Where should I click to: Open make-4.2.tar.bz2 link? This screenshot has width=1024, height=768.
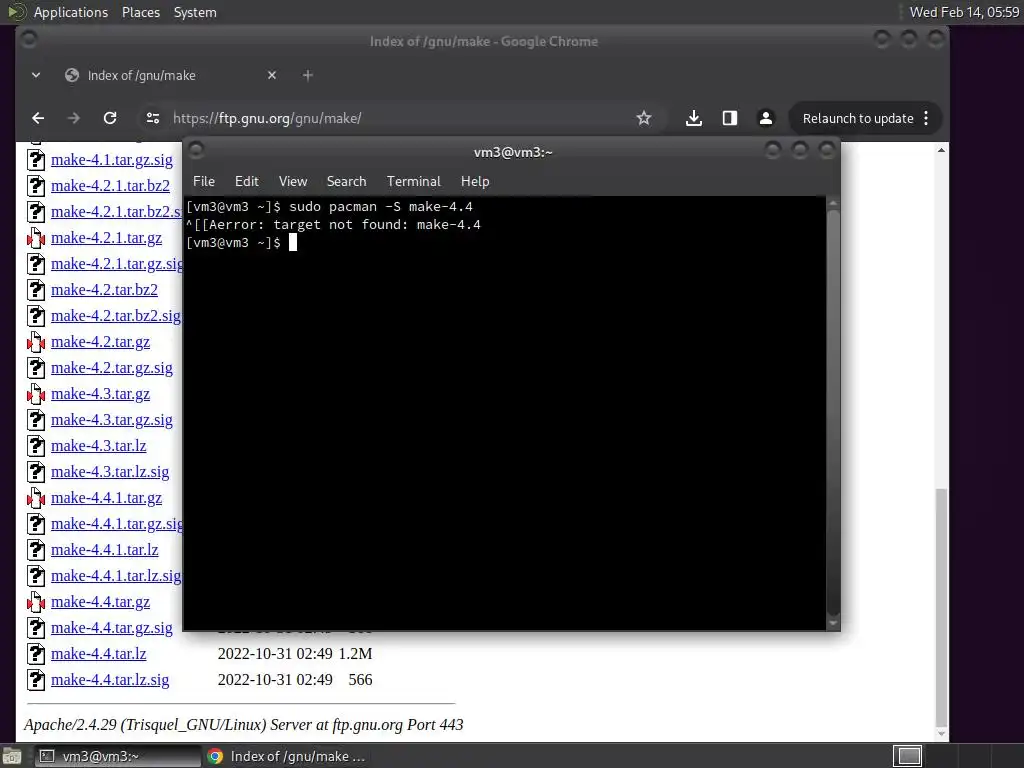(104, 290)
